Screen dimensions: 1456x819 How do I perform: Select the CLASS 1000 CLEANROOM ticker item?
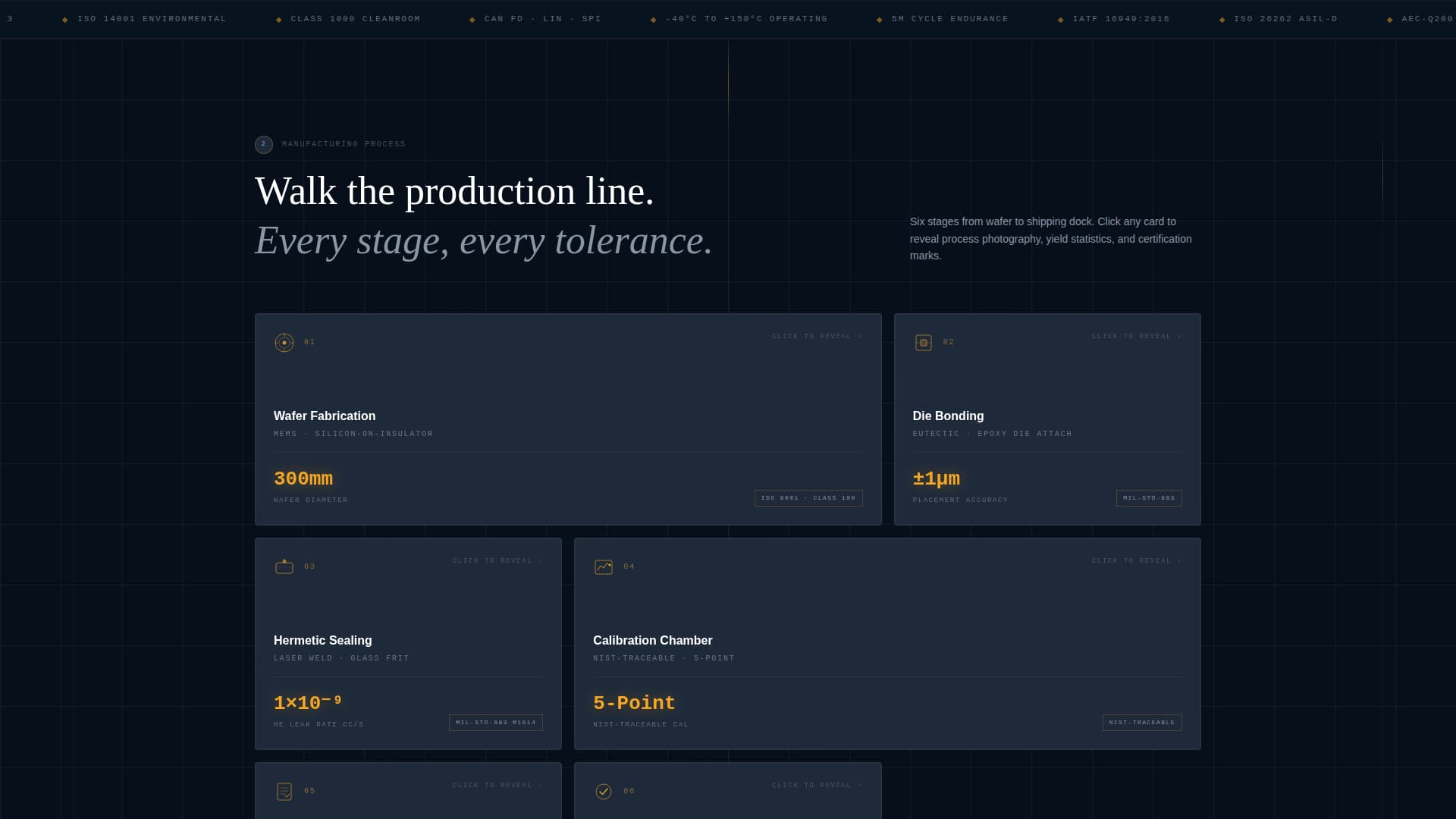pos(356,18)
